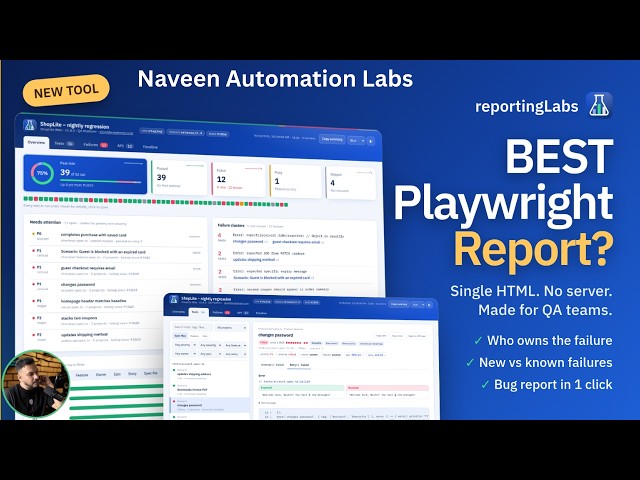Open 'updates shipping method' row in Needs attention
Screen dimensions: 640x480
[98, 336]
